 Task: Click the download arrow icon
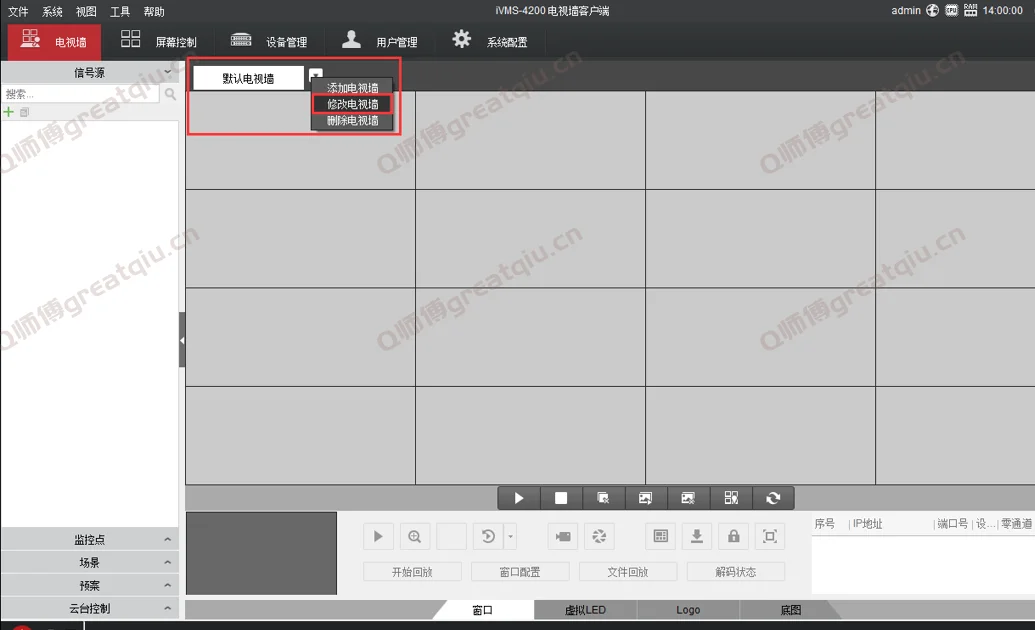[696, 537]
